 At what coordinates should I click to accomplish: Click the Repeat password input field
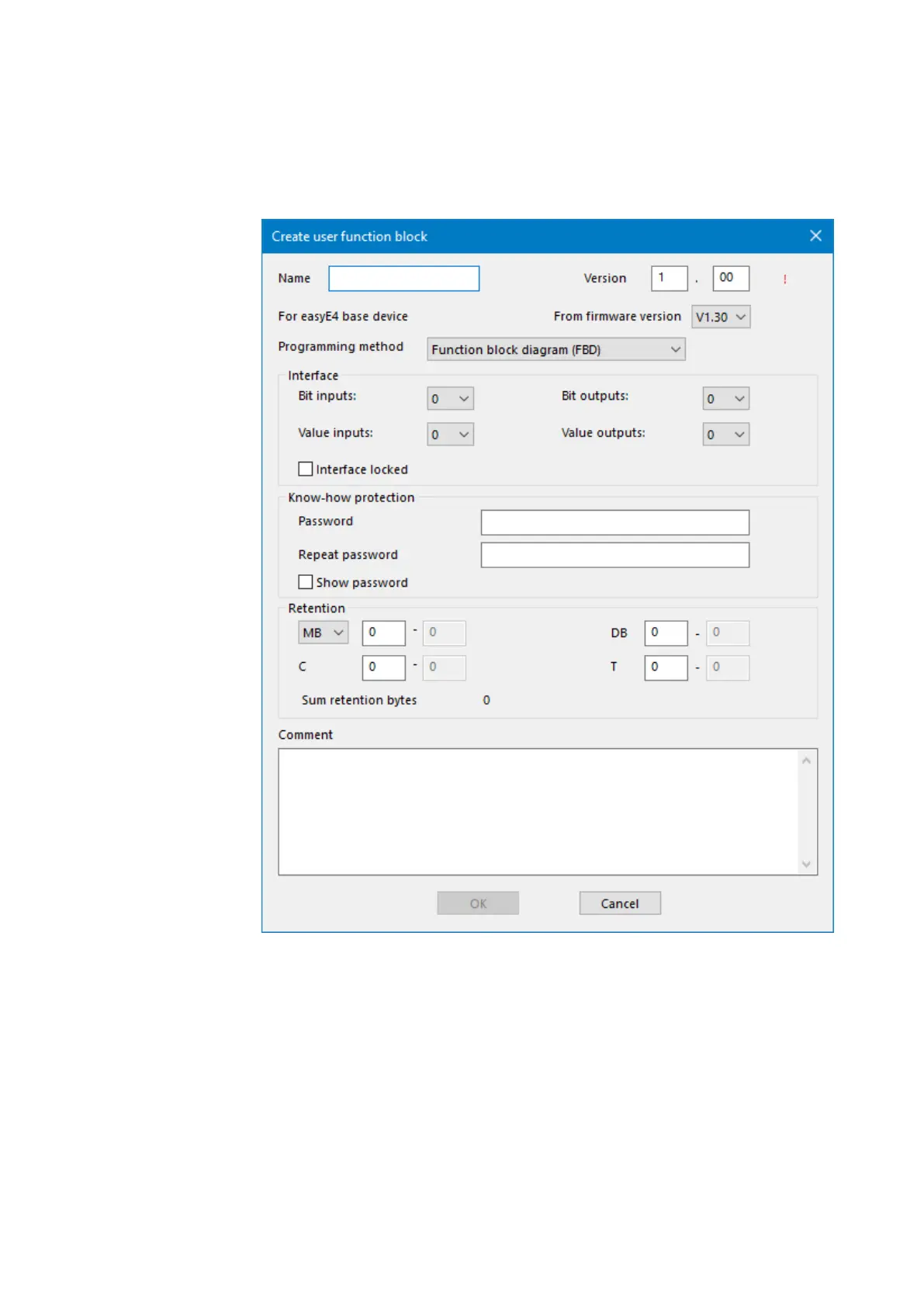615,555
